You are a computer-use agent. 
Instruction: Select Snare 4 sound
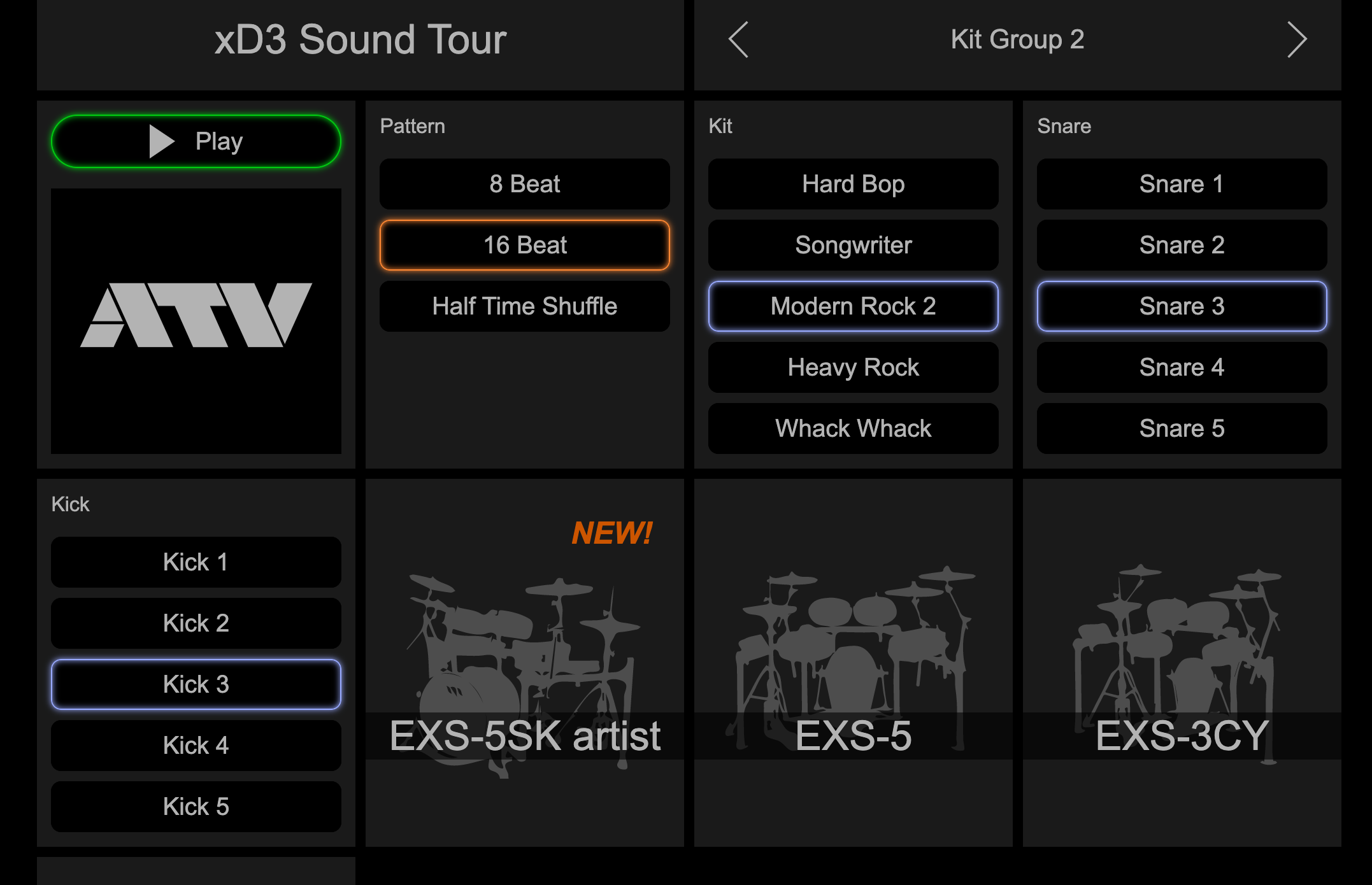(1182, 367)
